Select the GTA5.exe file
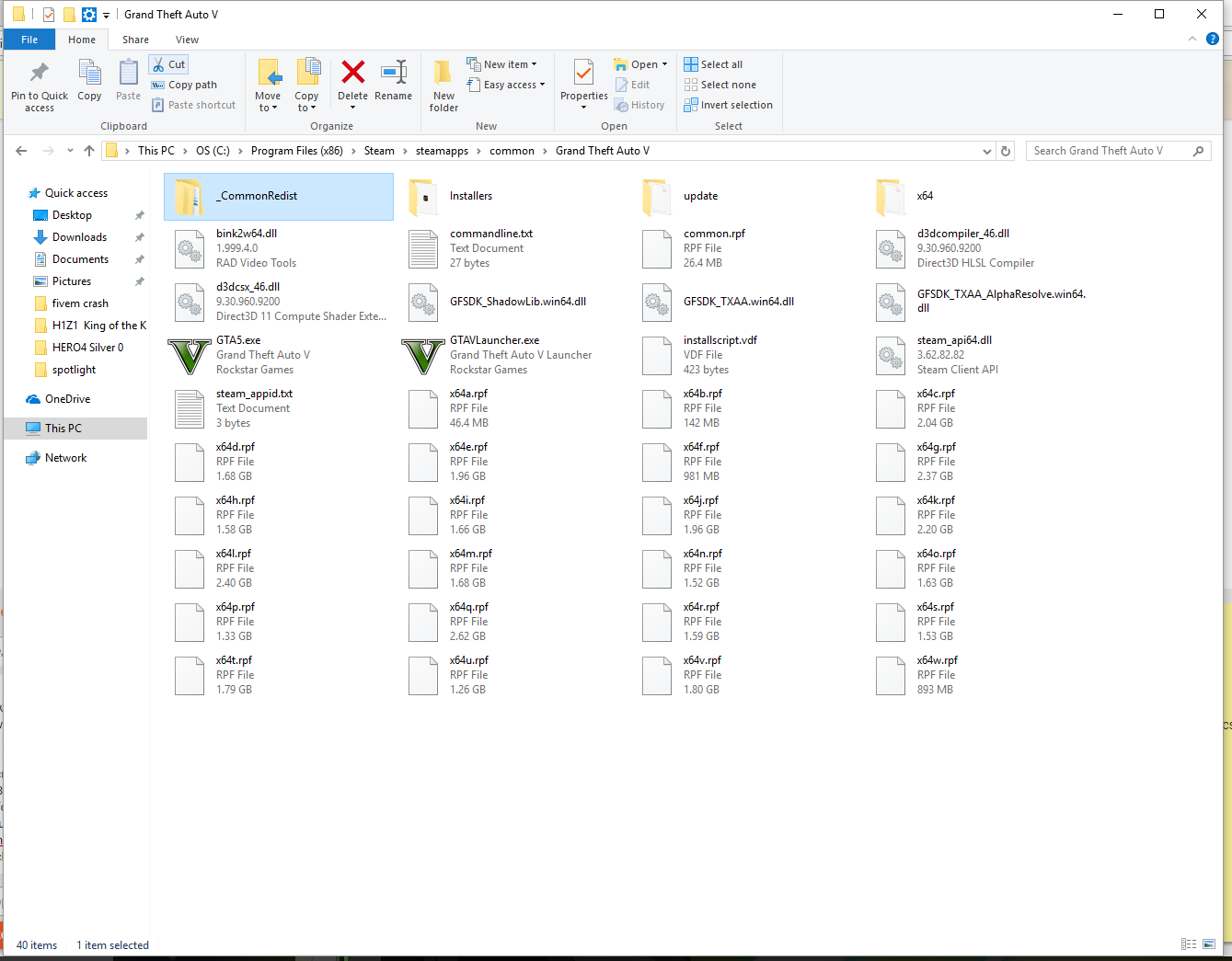1232x961 pixels. click(x=238, y=355)
